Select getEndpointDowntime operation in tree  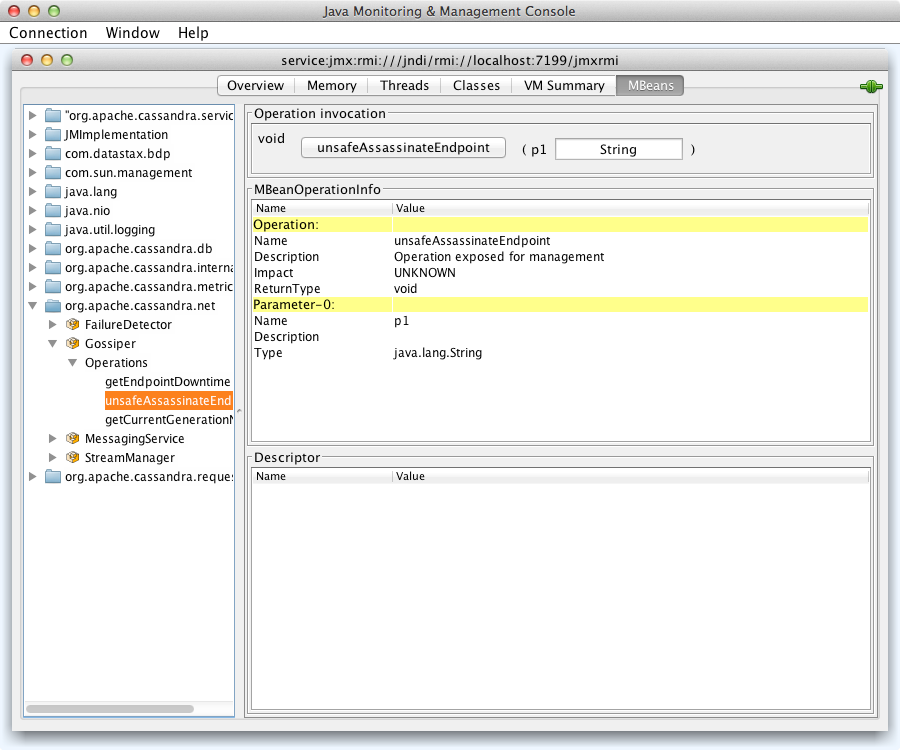point(167,382)
